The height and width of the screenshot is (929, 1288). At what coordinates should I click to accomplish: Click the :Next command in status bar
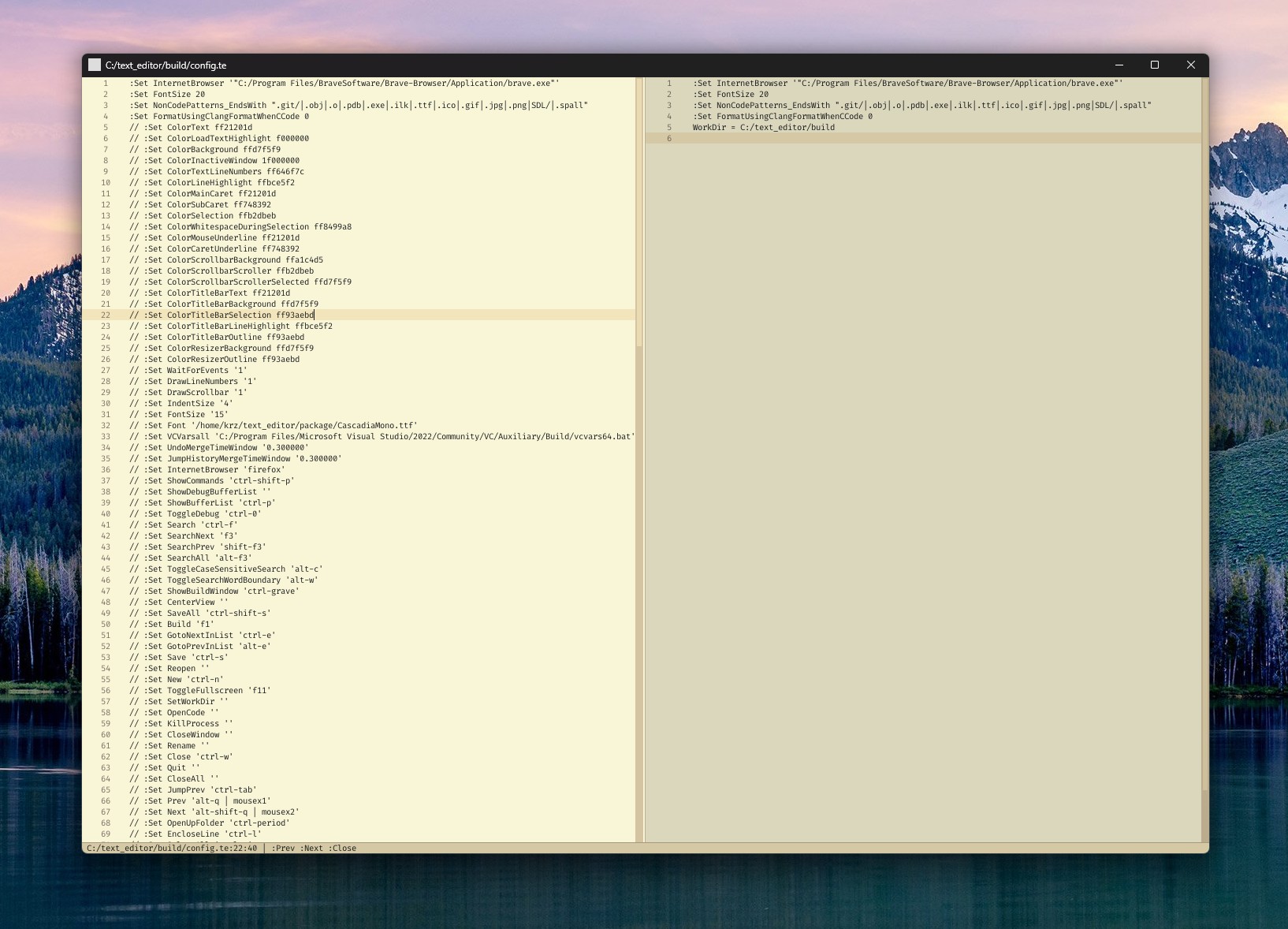click(312, 849)
